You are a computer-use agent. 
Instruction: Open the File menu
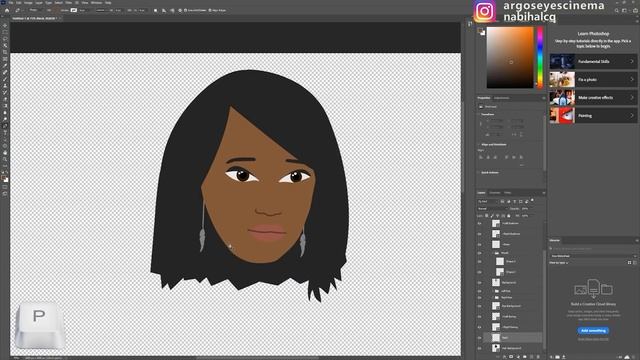[11, 2]
